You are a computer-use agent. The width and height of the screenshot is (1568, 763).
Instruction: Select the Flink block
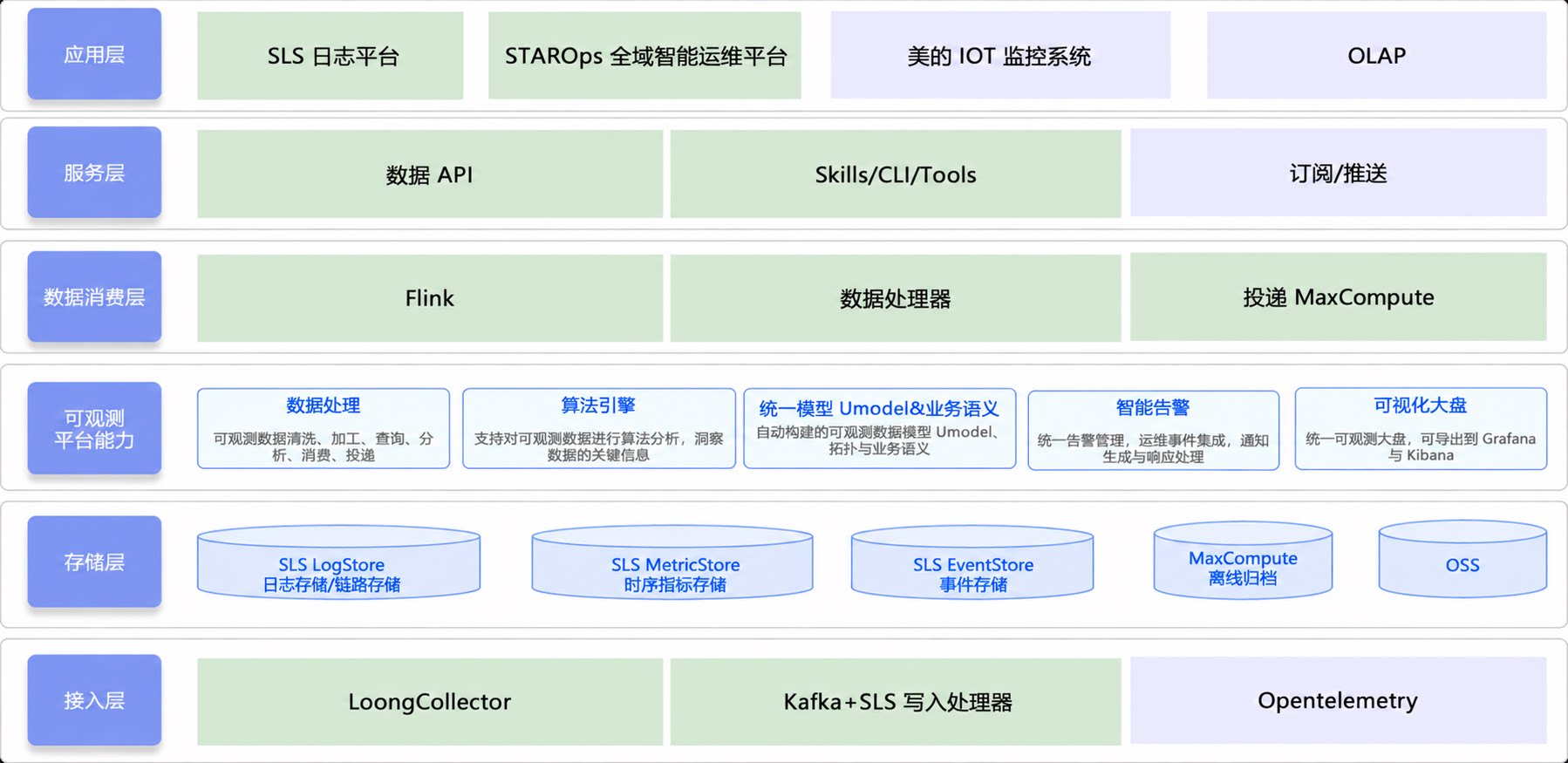(430, 298)
